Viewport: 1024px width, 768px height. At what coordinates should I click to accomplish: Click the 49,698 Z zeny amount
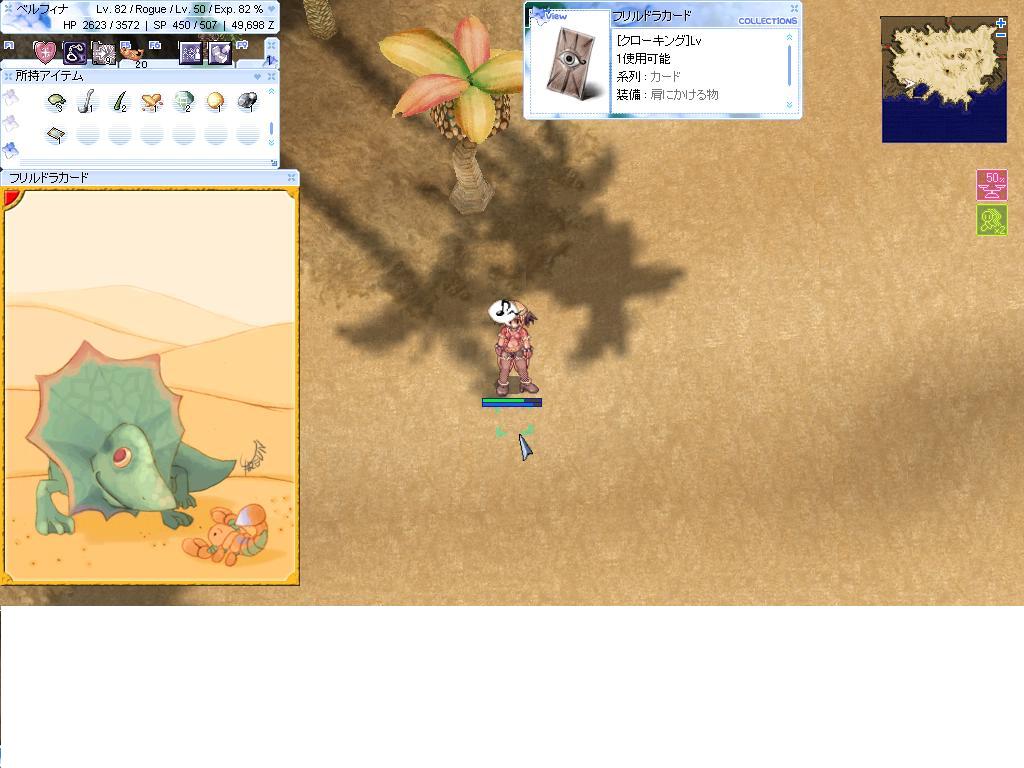coord(252,25)
